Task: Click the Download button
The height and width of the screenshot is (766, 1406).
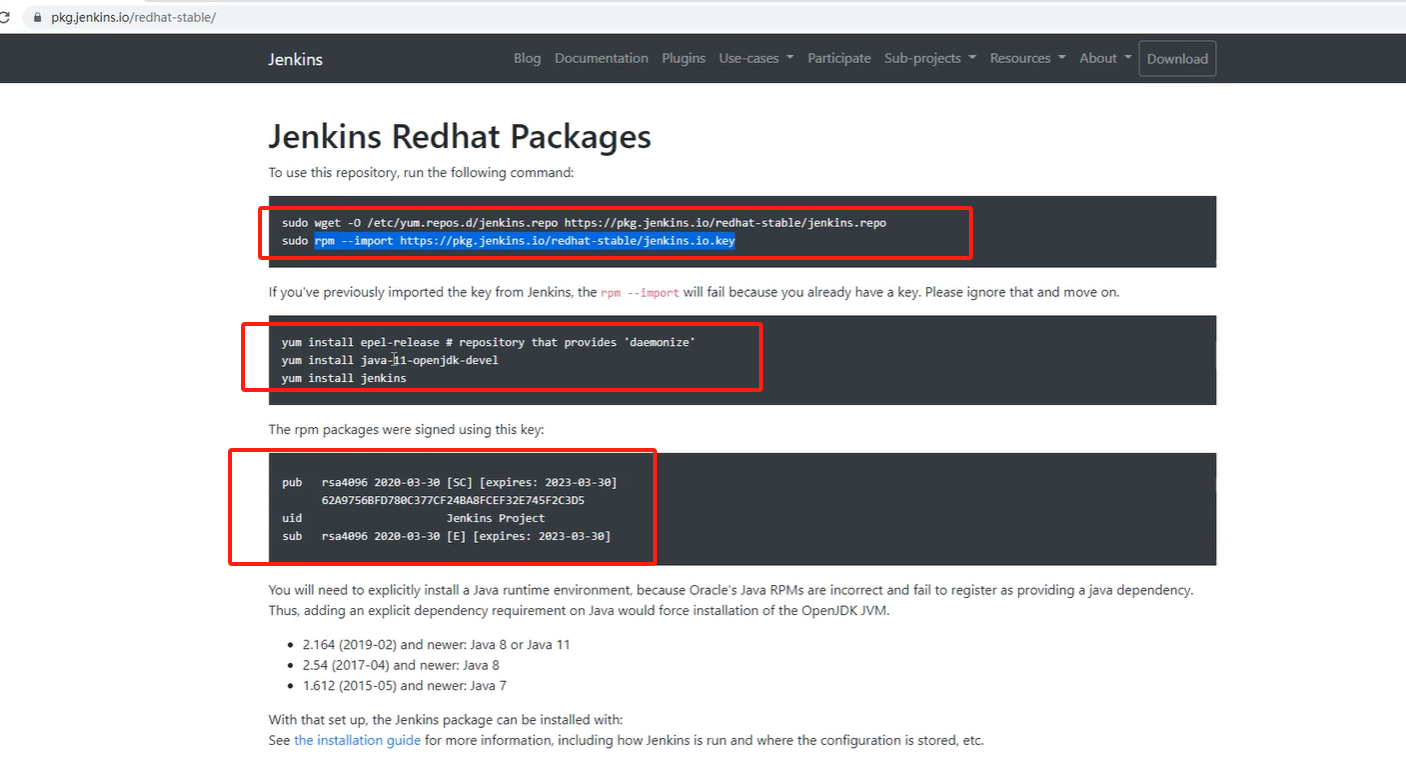Action: coord(1177,59)
